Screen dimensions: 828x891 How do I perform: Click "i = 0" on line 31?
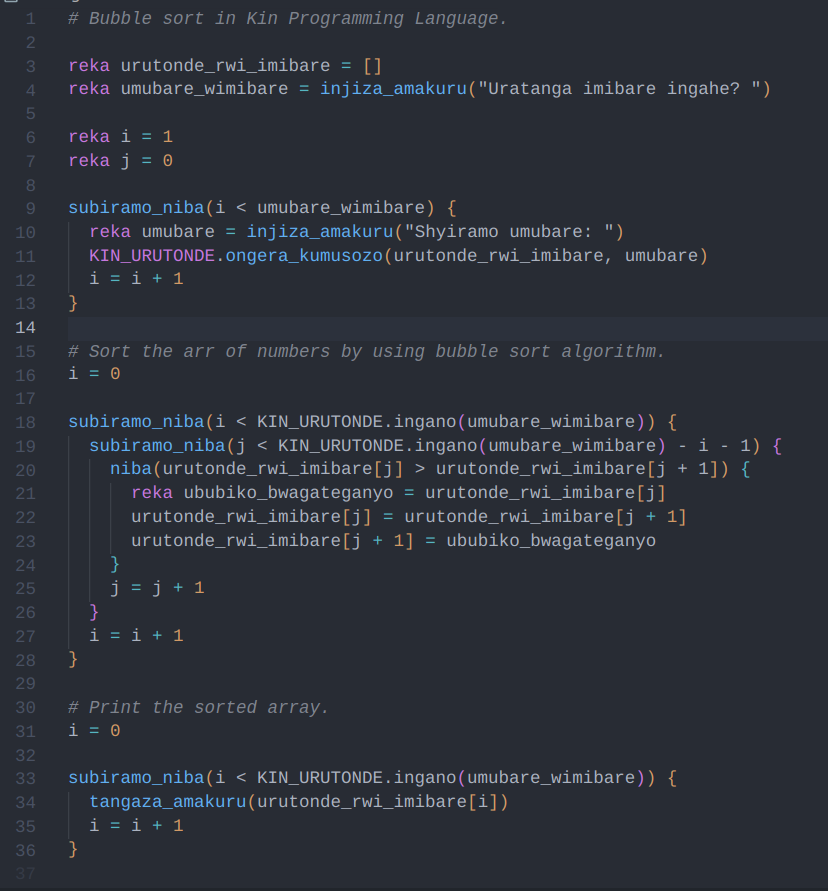[94, 731]
